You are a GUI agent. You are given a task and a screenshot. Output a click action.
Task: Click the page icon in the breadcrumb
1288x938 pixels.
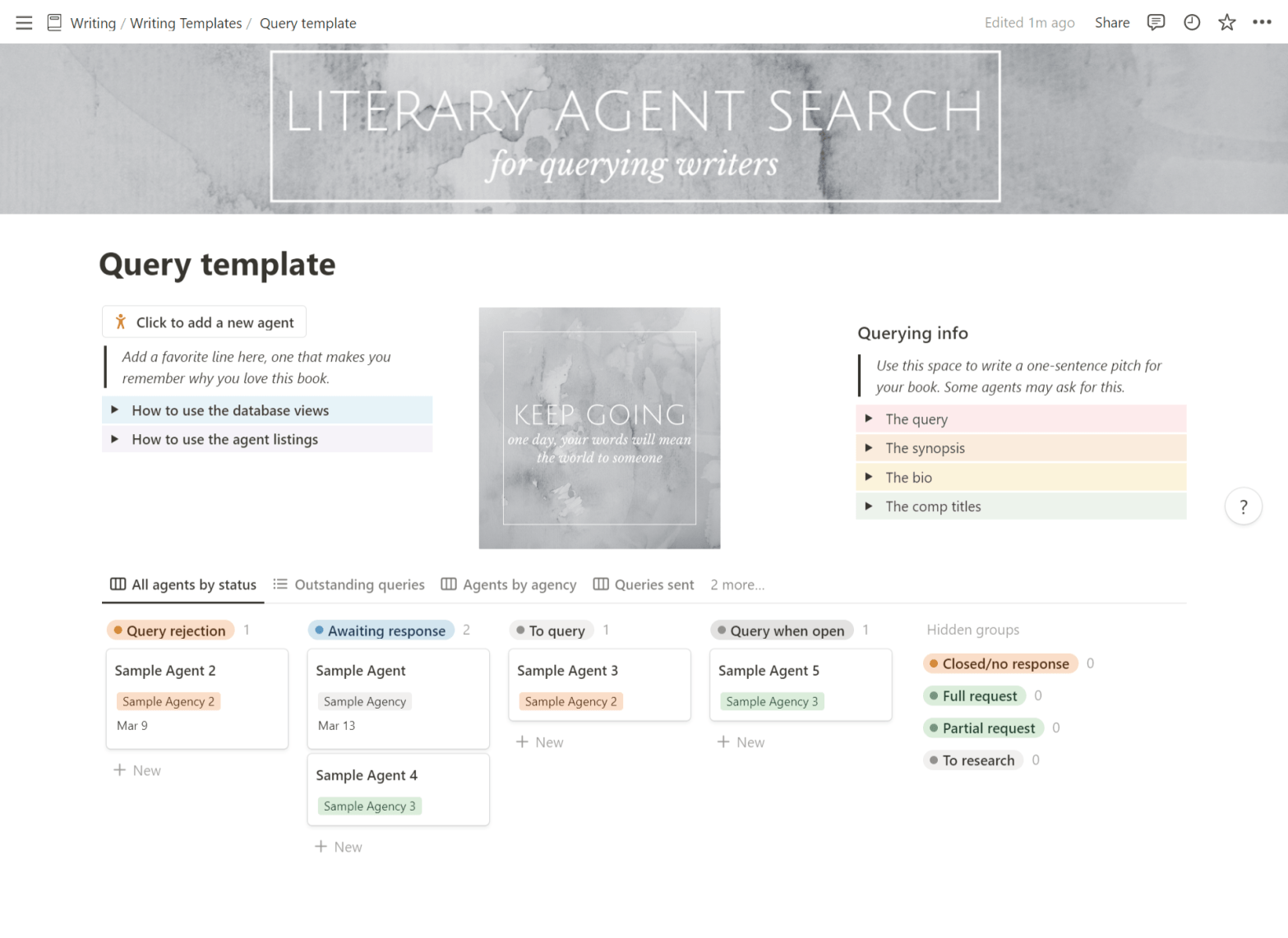(53, 22)
